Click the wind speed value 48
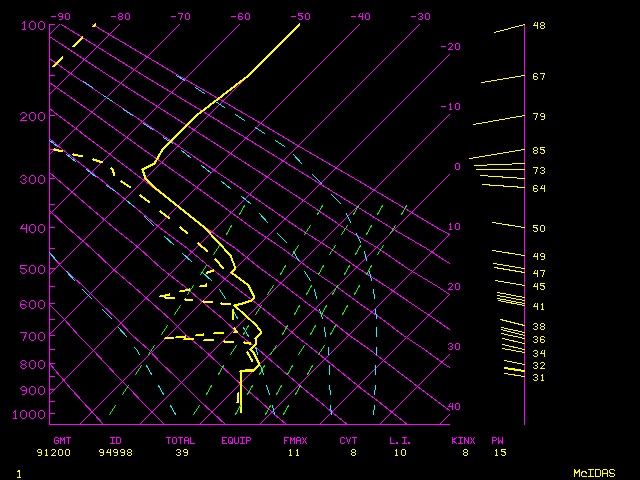This screenshot has width=640, height=480. (x=539, y=25)
